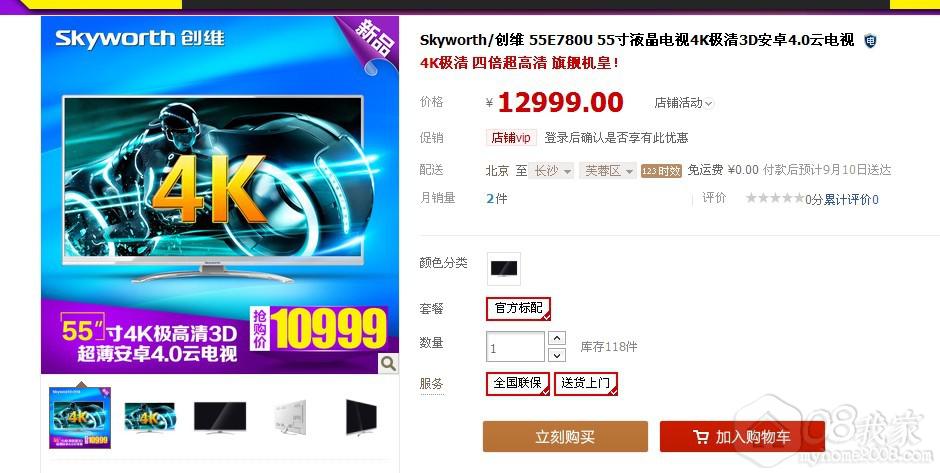Click the 123时效 delivery badge
The width and height of the screenshot is (940, 473).
click(661, 171)
